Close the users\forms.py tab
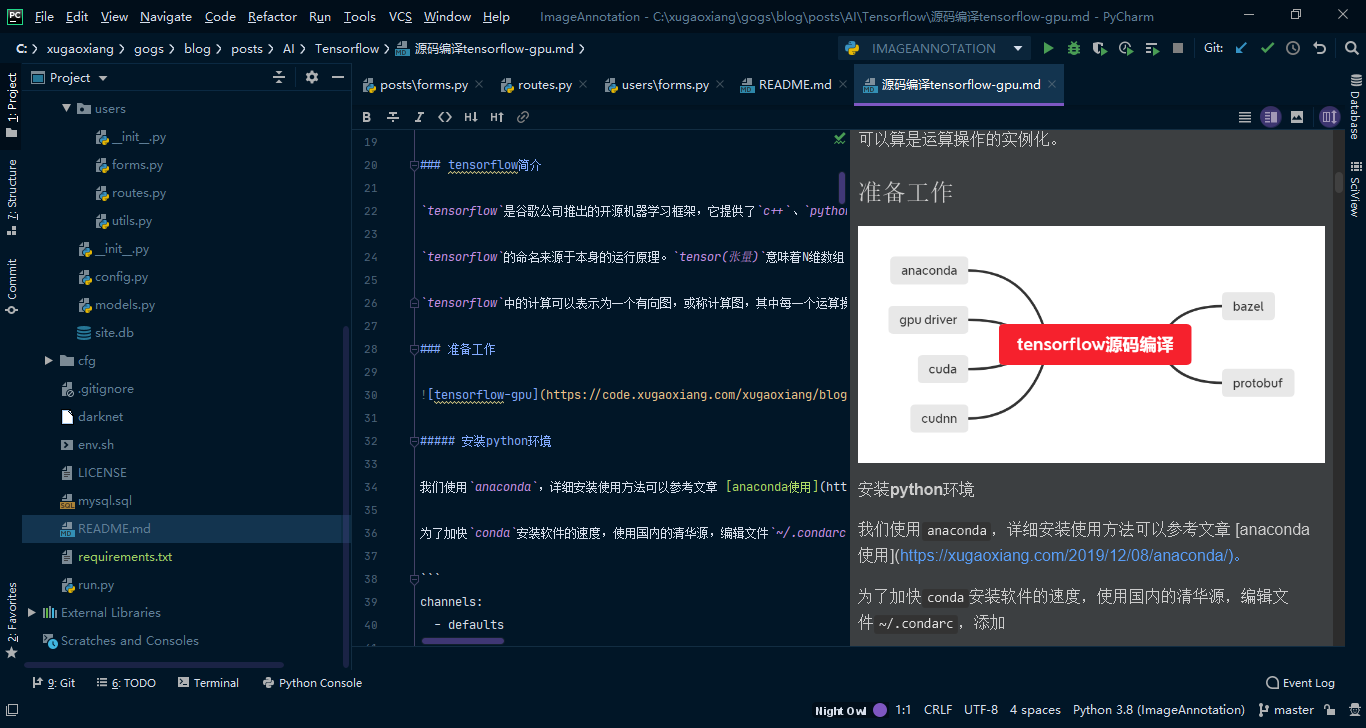The width and height of the screenshot is (1366, 728). pos(720,85)
